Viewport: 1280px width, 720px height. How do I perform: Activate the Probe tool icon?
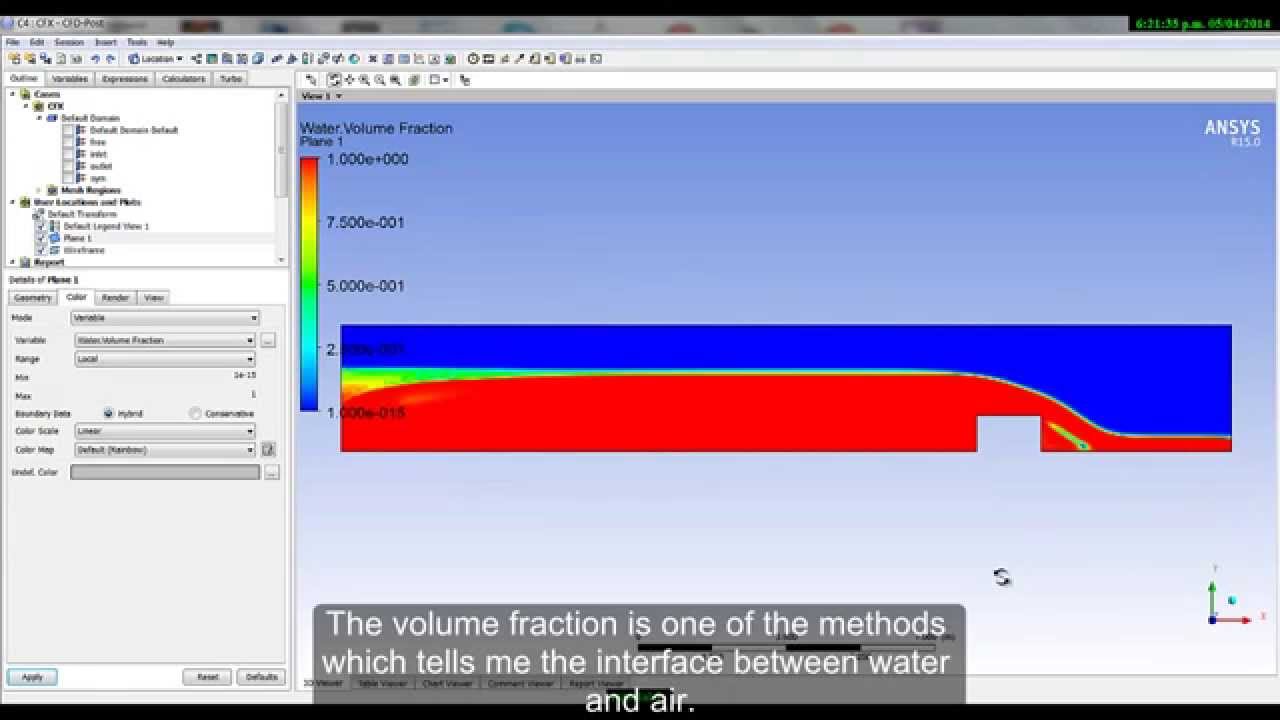click(x=519, y=59)
